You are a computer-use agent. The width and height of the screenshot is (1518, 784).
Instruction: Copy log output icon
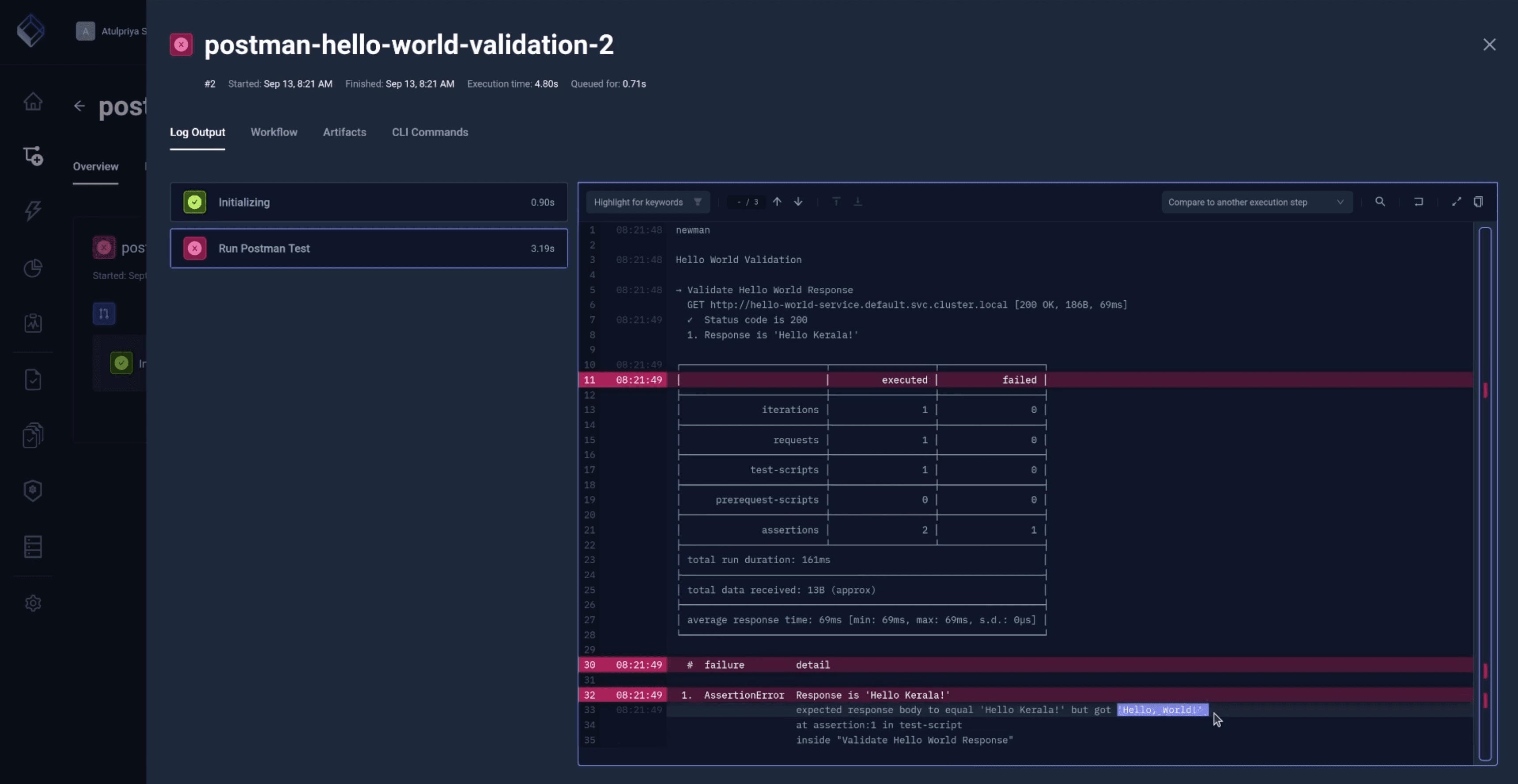coord(1478,201)
